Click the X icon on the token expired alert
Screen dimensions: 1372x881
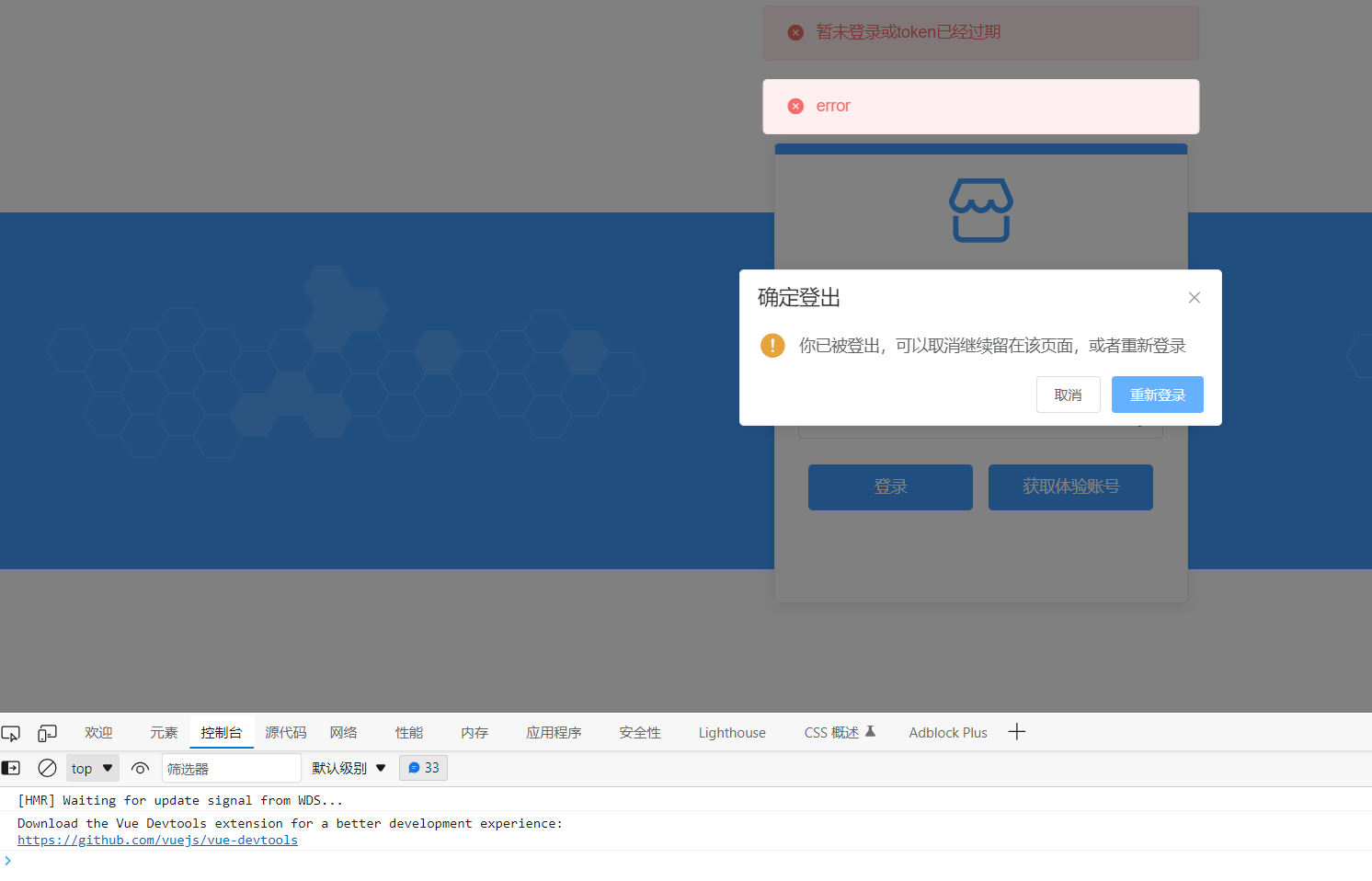(x=795, y=31)
